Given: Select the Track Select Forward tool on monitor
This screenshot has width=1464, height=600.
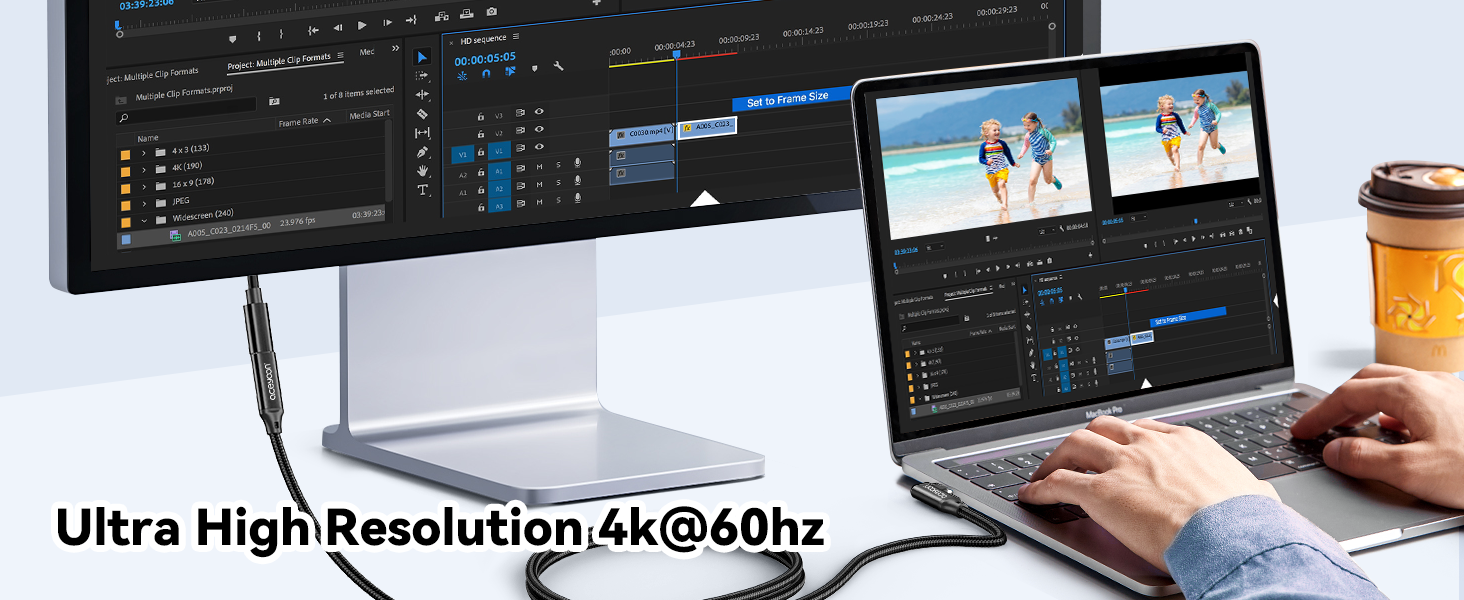Looking at the screenshot, I should click(x=422, y=76).
